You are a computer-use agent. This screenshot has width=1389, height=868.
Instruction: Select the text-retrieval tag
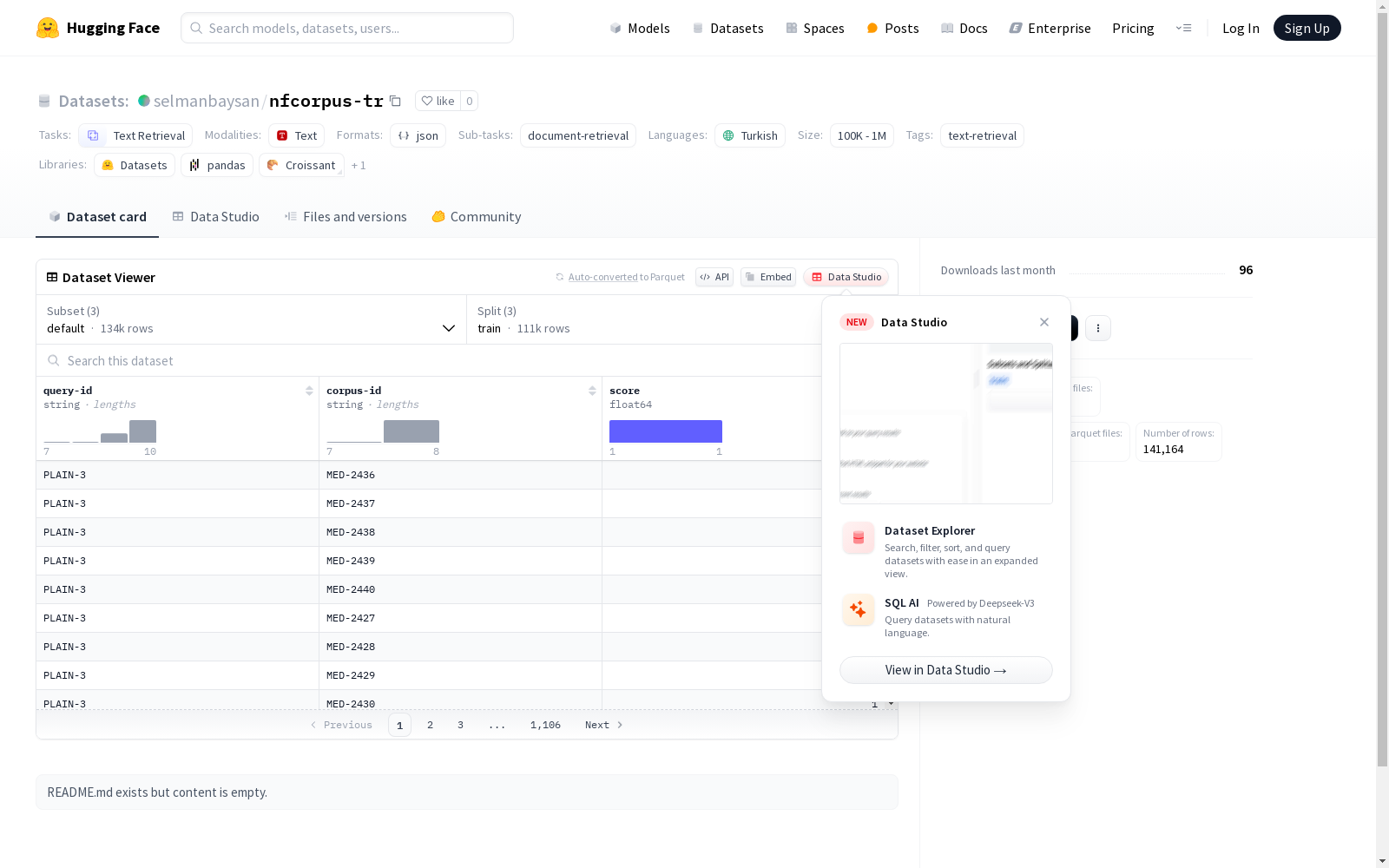pyautogui.click(x=982, y=135)
